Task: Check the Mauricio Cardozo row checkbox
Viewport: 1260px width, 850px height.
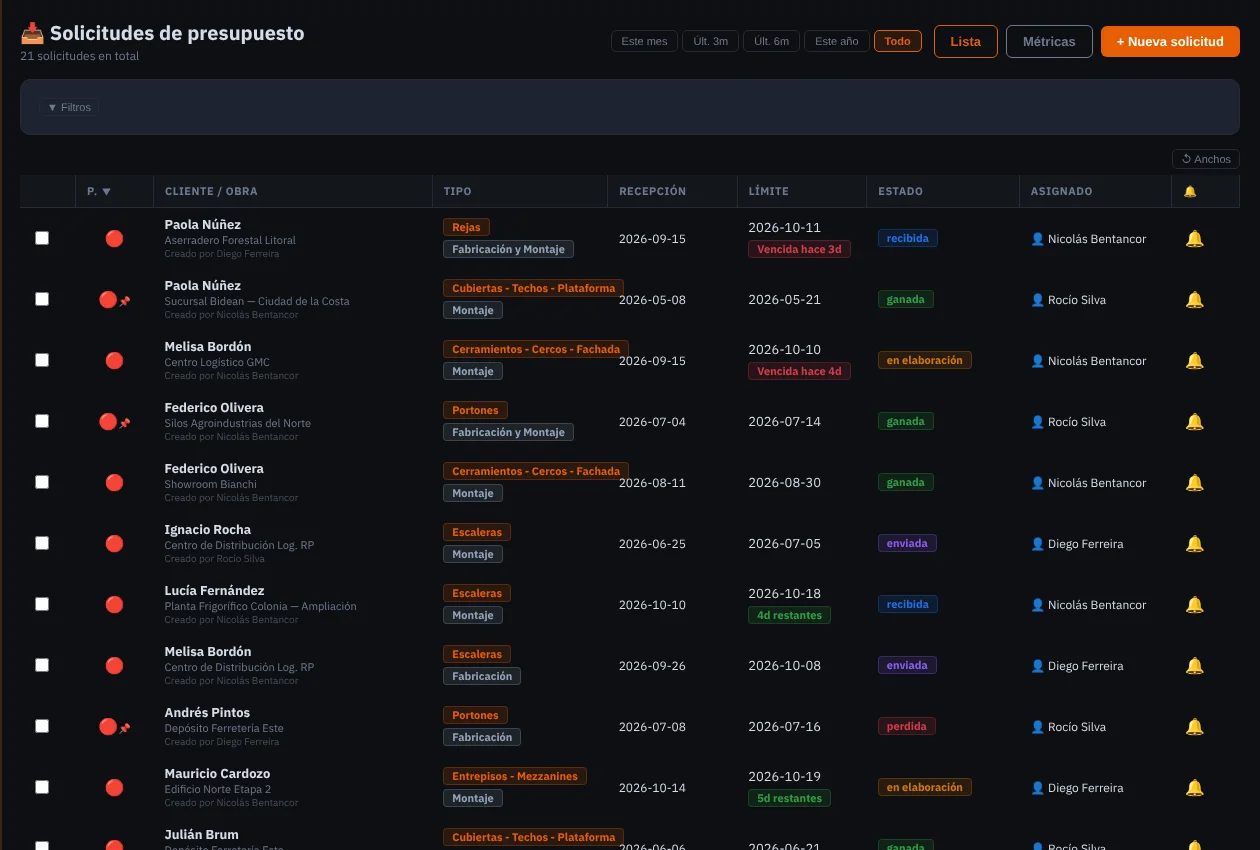Action: pos(42,787)
